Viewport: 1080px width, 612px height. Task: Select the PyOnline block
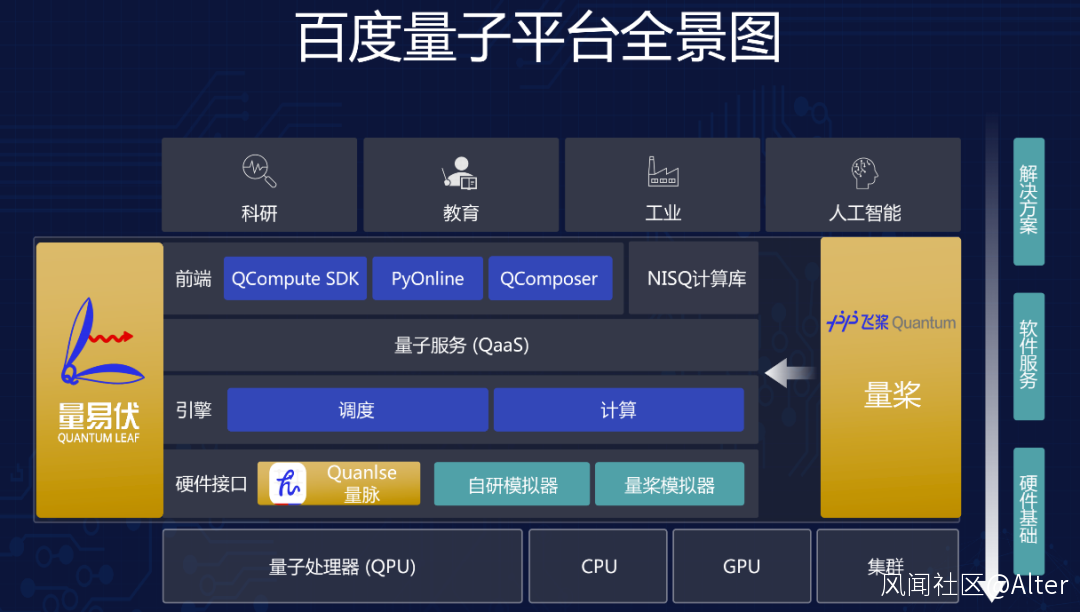point(428,278)
